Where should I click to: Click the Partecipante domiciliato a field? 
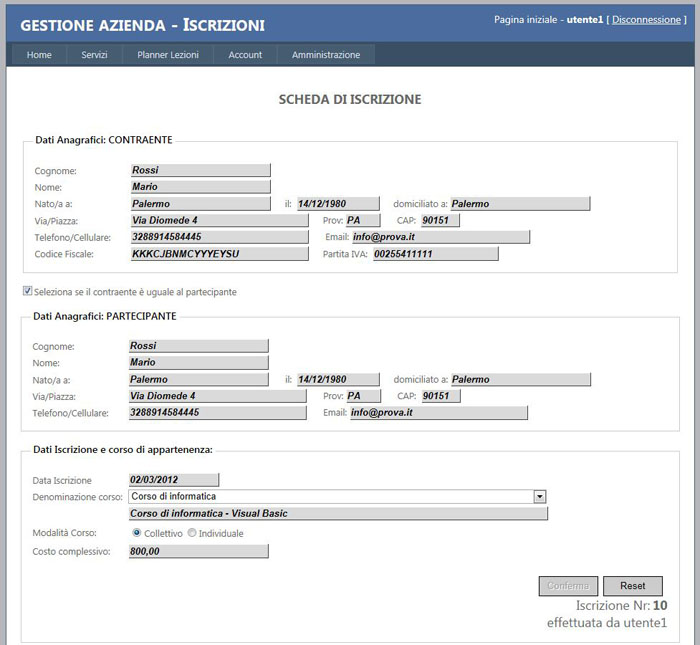pos(521,379)
